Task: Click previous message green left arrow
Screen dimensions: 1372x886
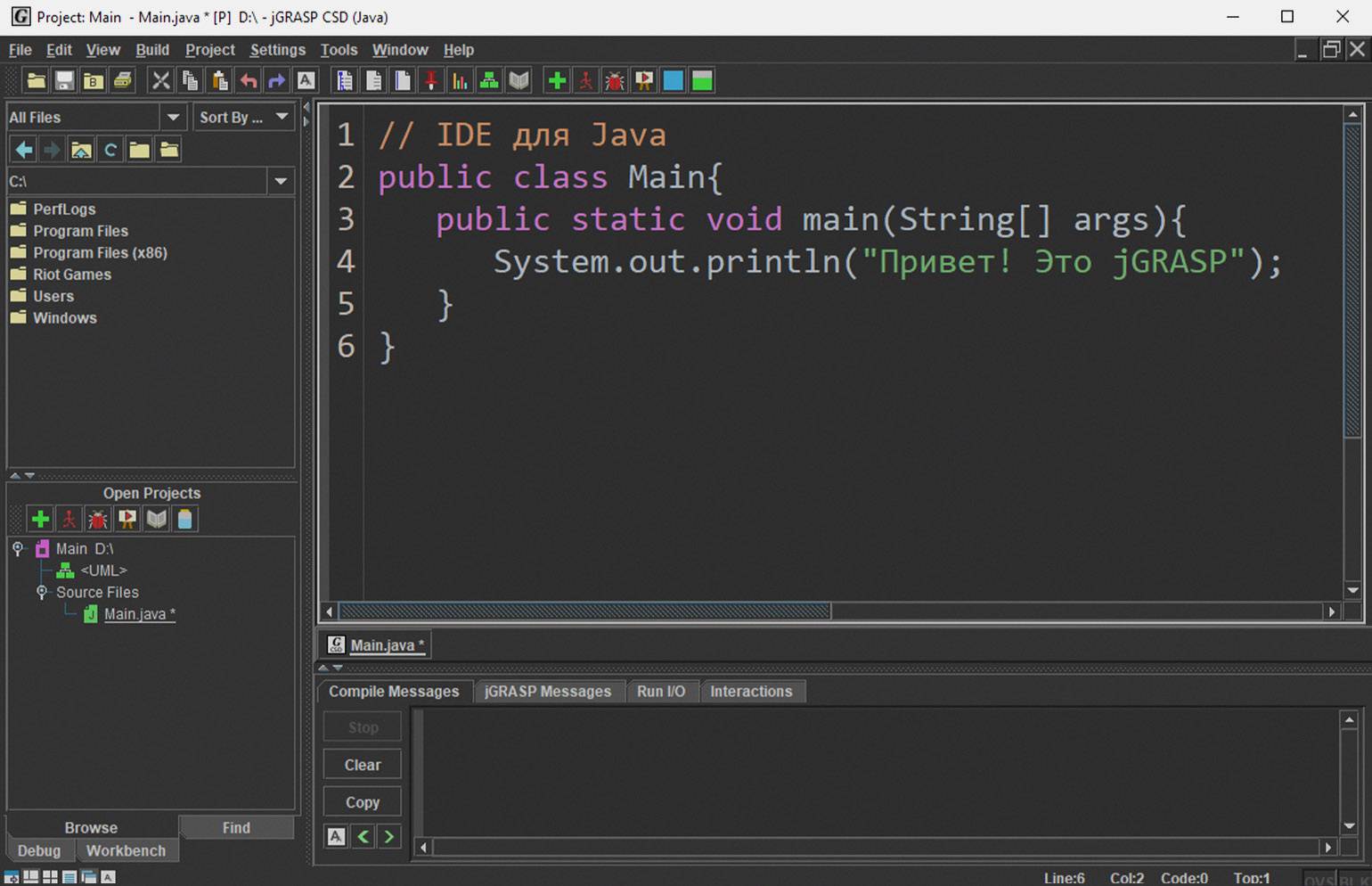Action: 363,836
